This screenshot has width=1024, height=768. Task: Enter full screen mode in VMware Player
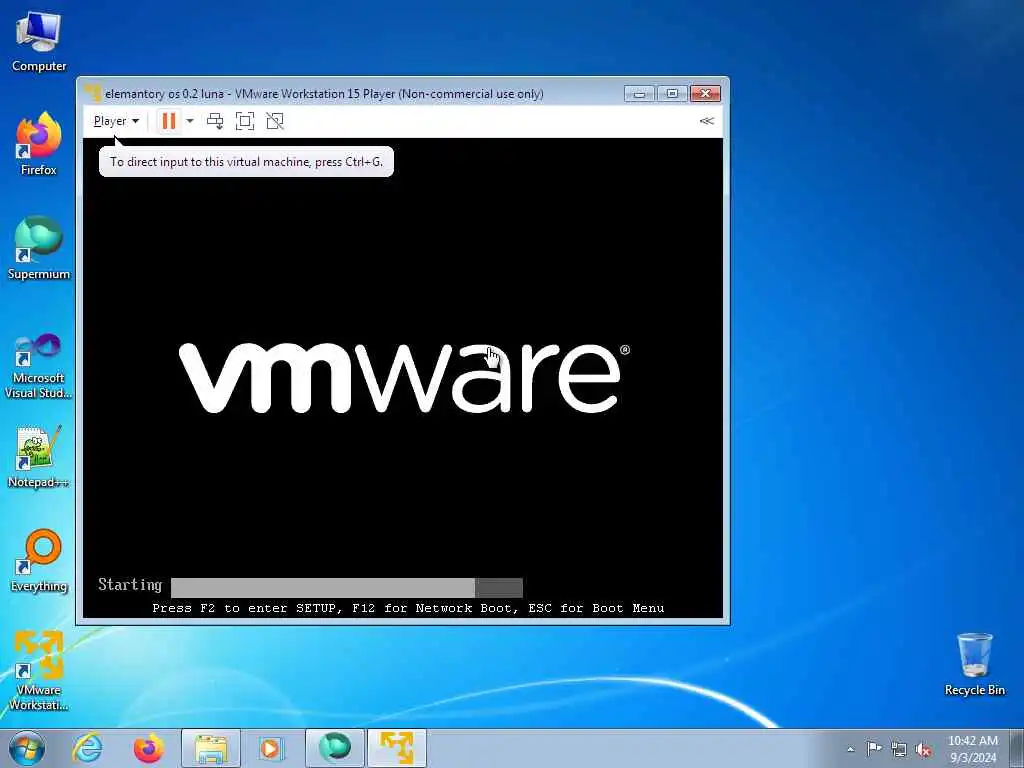(x=245, y=121)
